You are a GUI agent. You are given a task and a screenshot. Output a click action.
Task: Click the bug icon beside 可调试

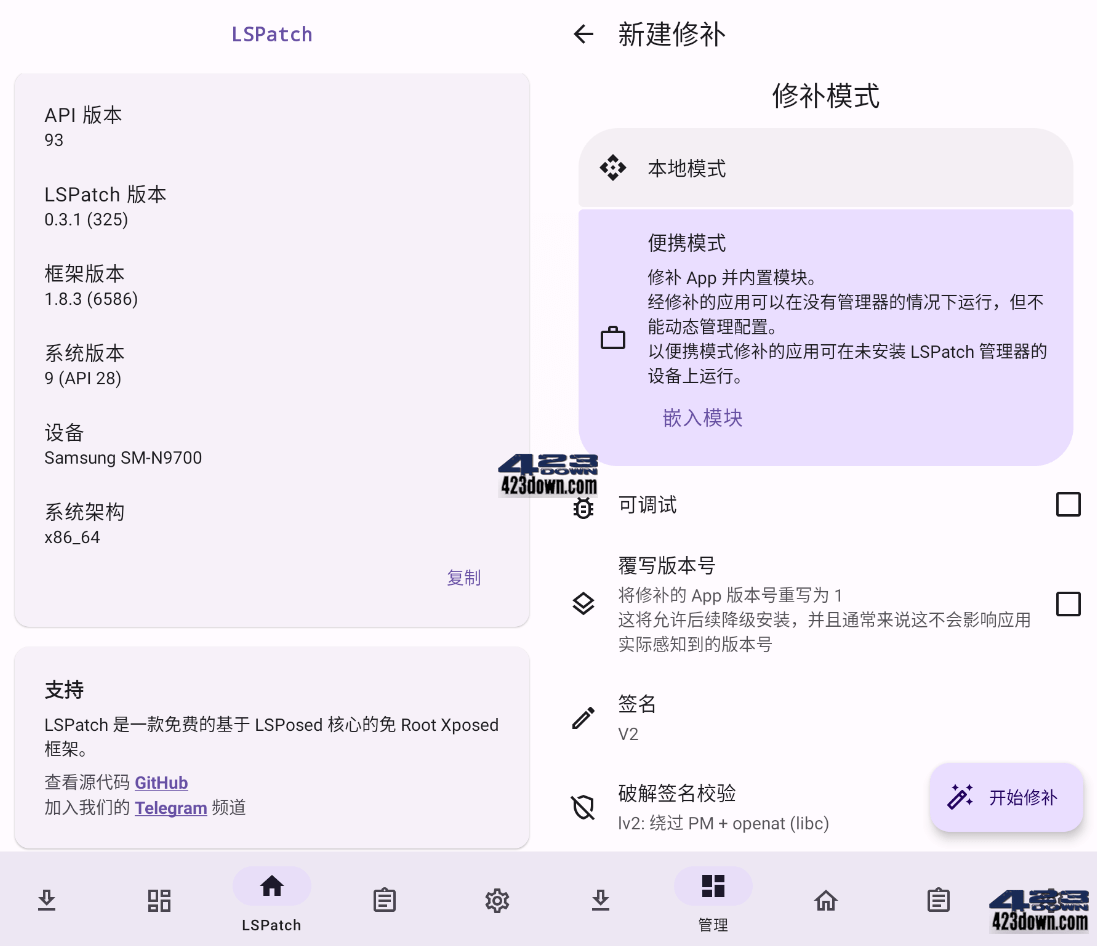pyautogui.click(x=583, y=508)
